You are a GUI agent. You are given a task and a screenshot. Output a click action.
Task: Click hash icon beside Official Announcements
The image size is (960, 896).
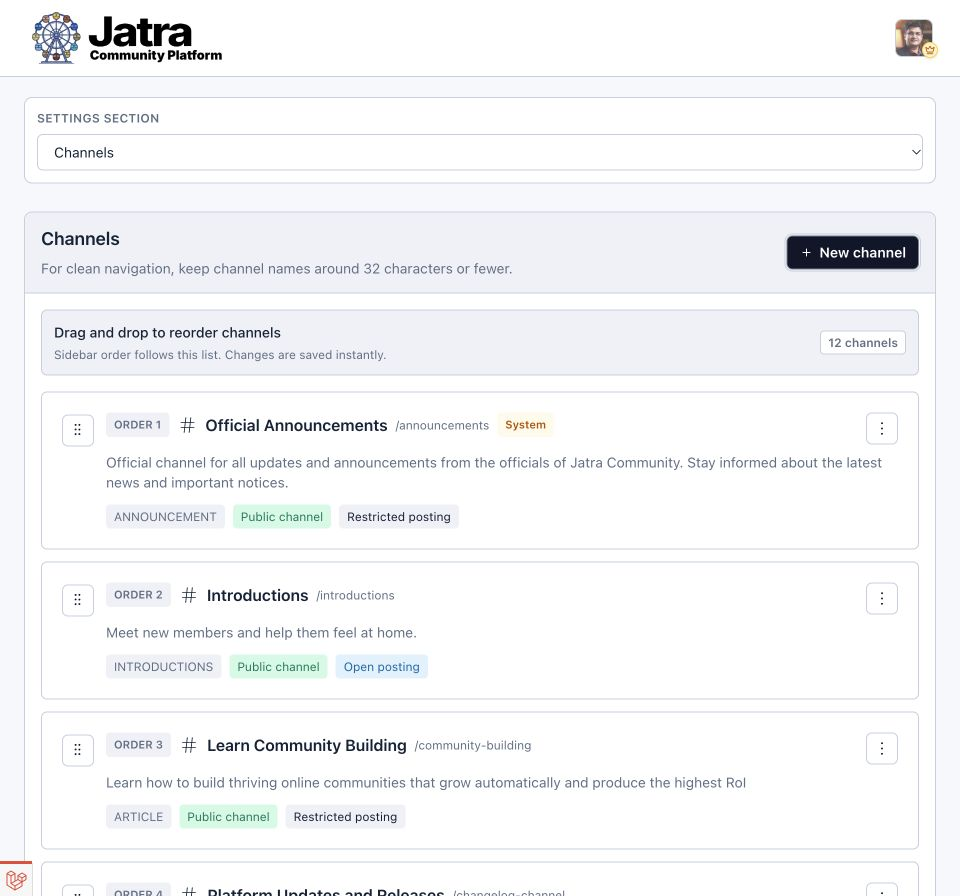(x=187, y=425)
